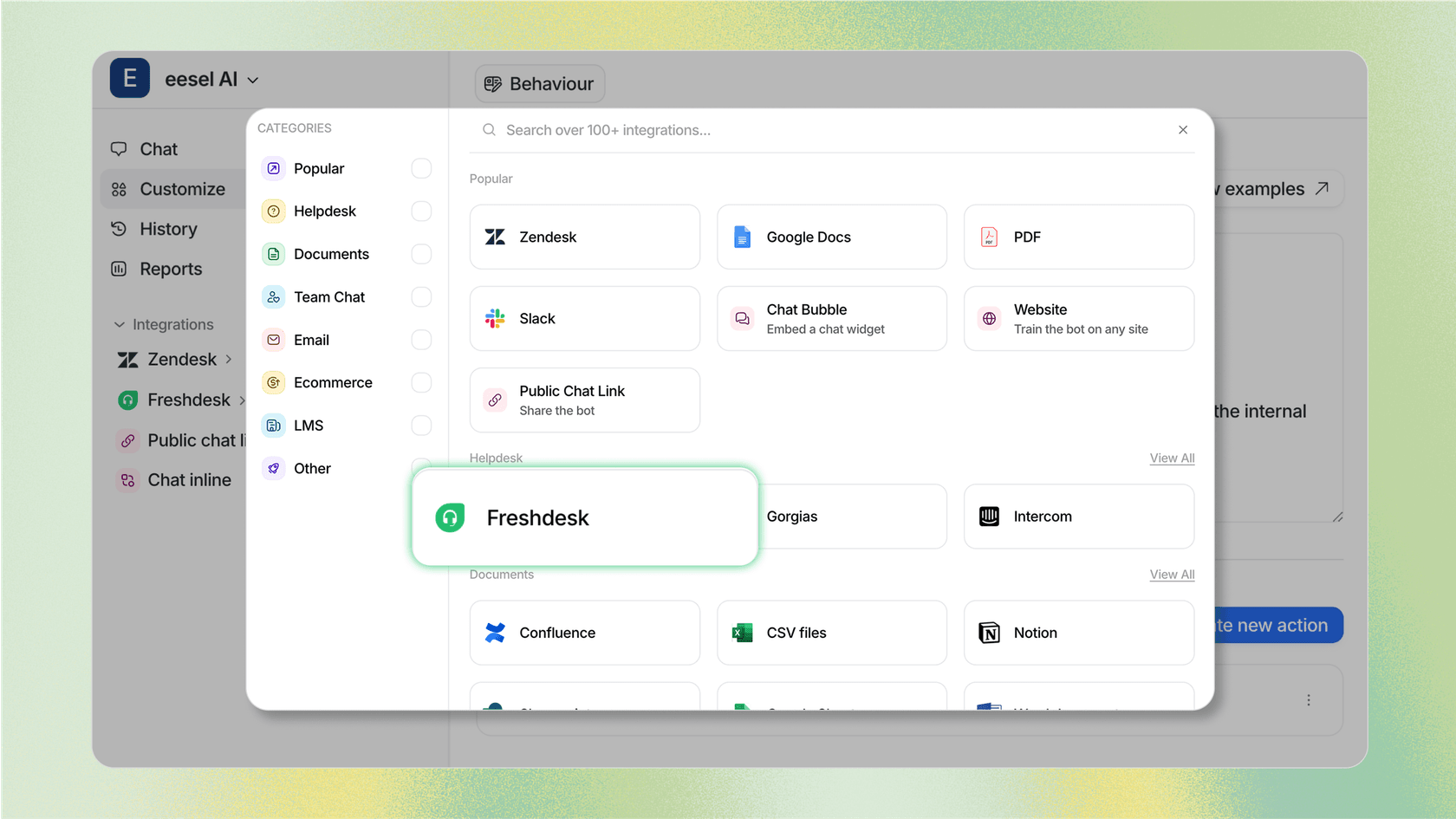Select the PDF integration card
Image resolution: width=1456 pixels, height=819 pixels.
1079,237
